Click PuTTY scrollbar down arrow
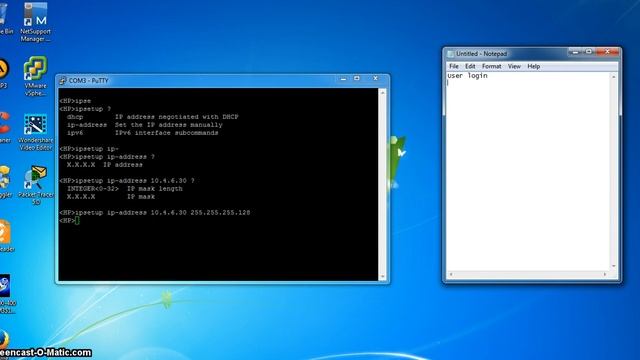The width and height of the screenshot is (640, 360). point(382,276)
